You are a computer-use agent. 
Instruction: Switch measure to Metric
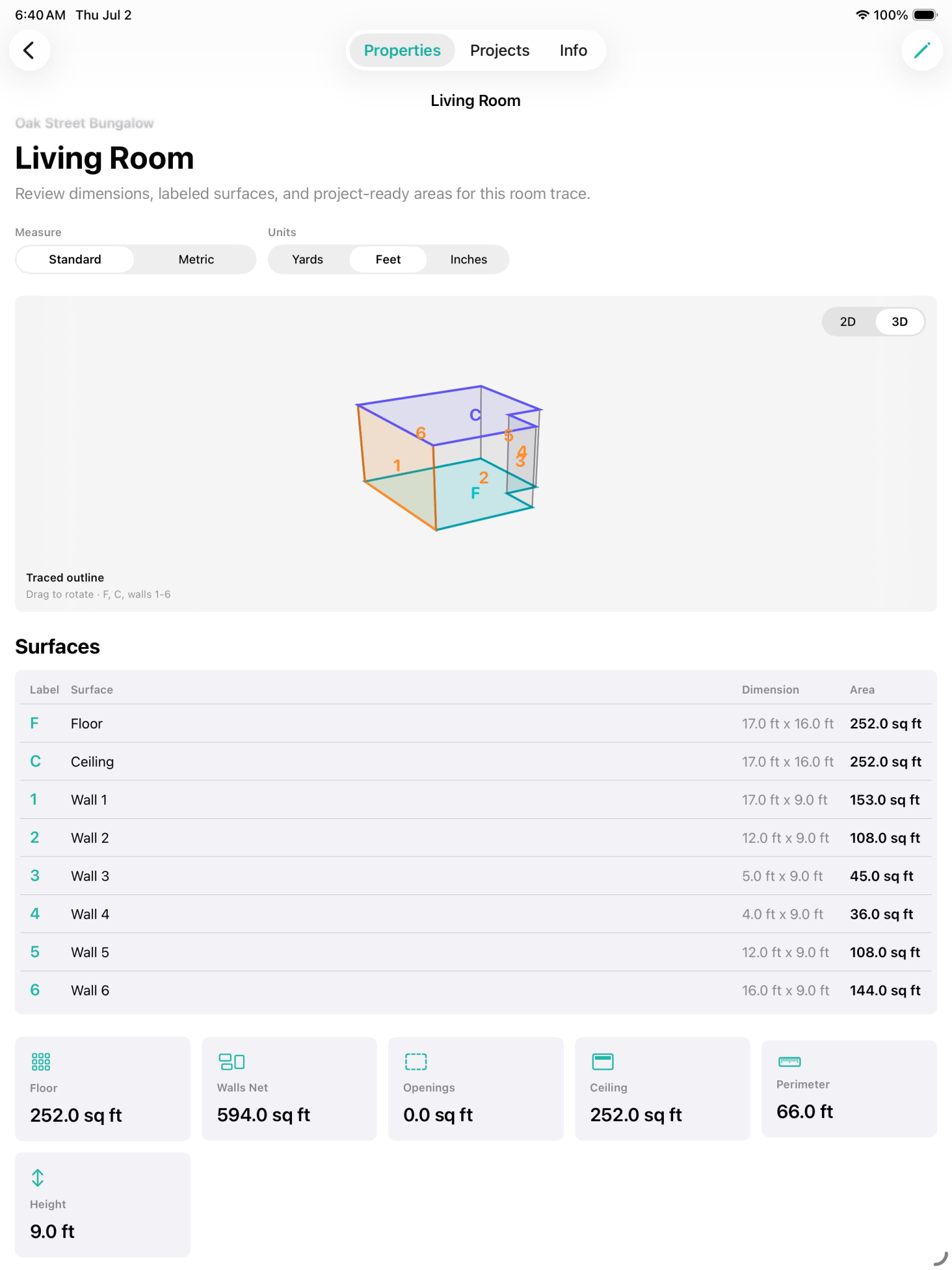196,259
